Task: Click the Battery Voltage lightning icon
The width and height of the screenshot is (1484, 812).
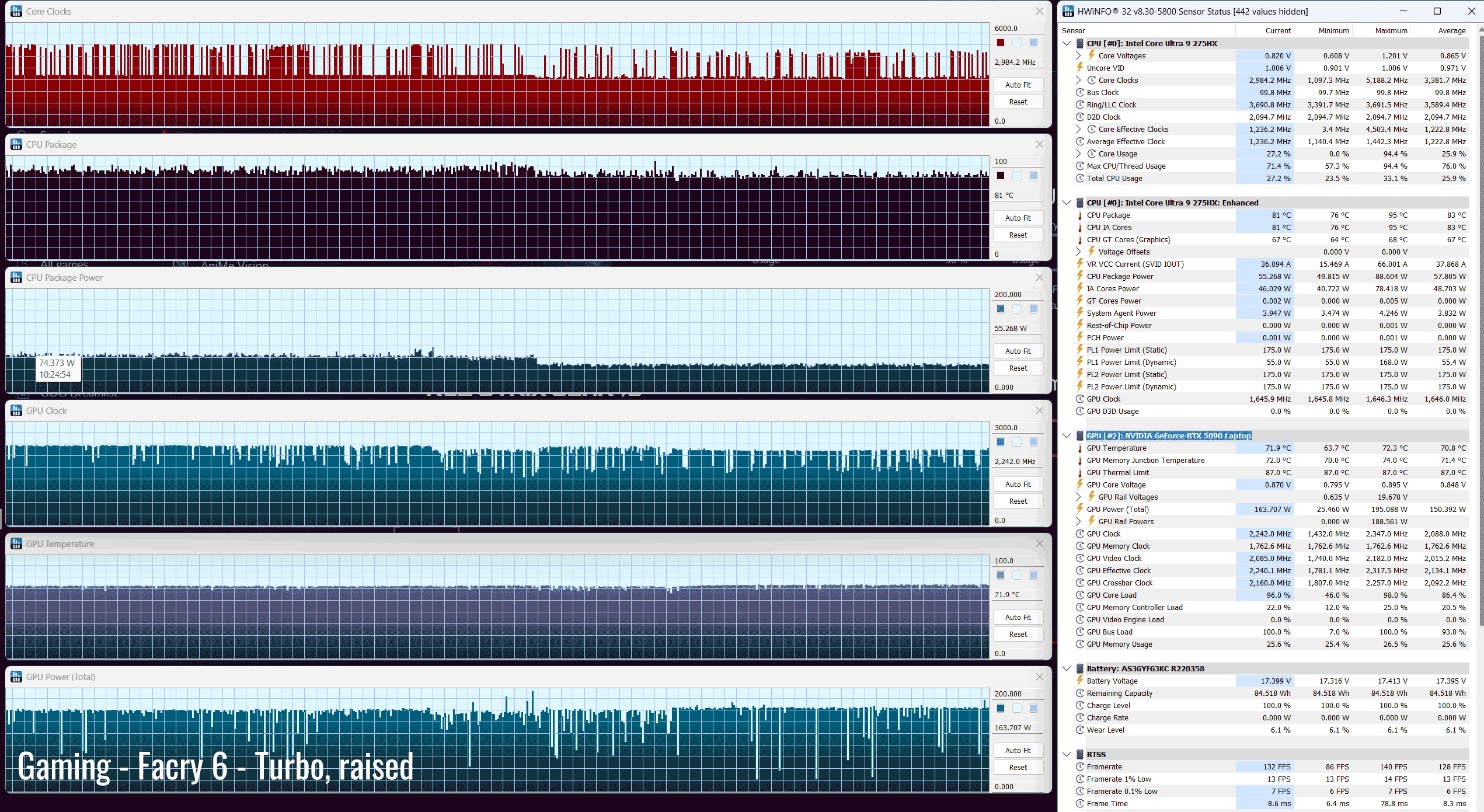Action: tap(1080, 681)
